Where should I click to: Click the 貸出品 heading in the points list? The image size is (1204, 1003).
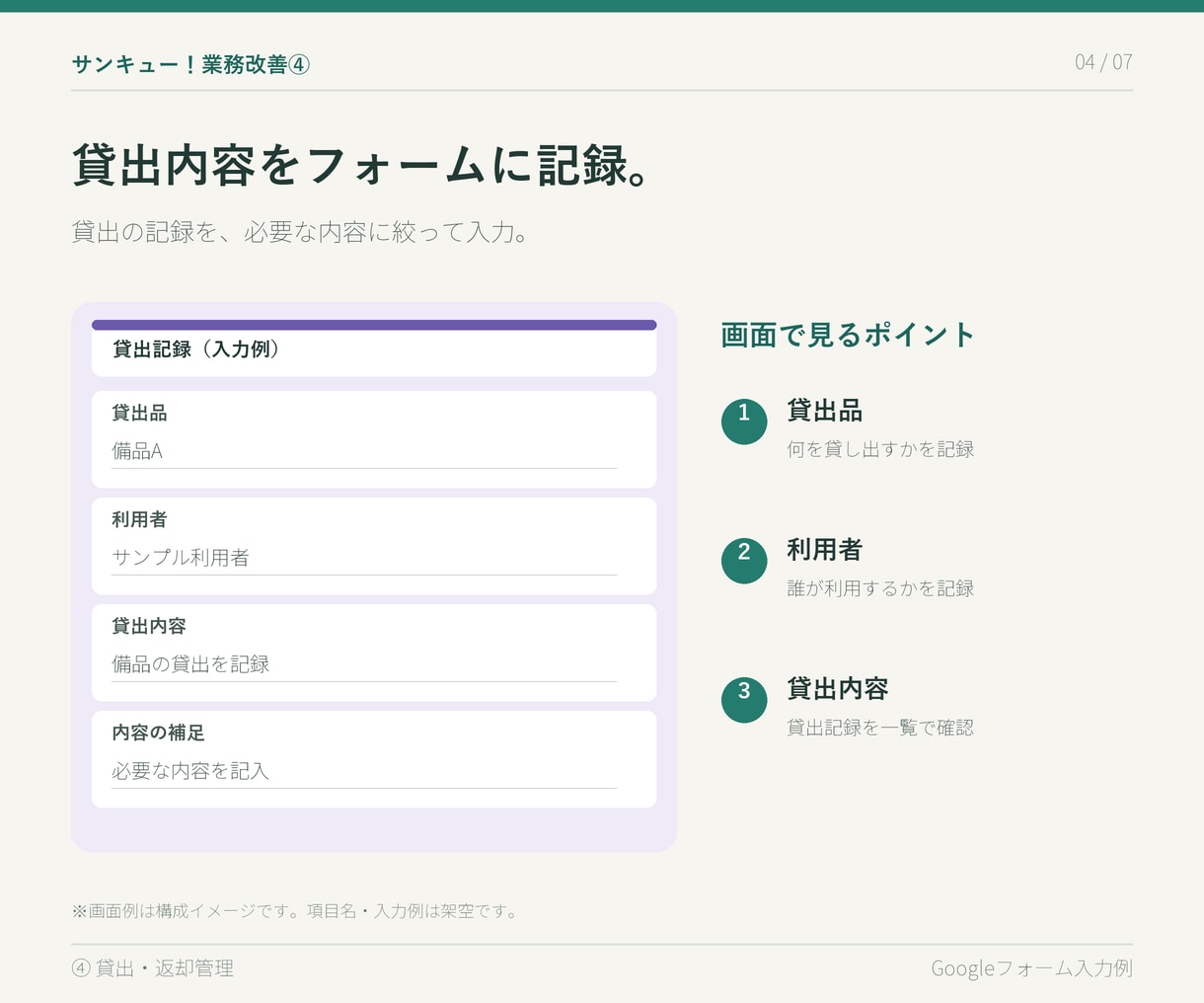[x=825, y=410]
